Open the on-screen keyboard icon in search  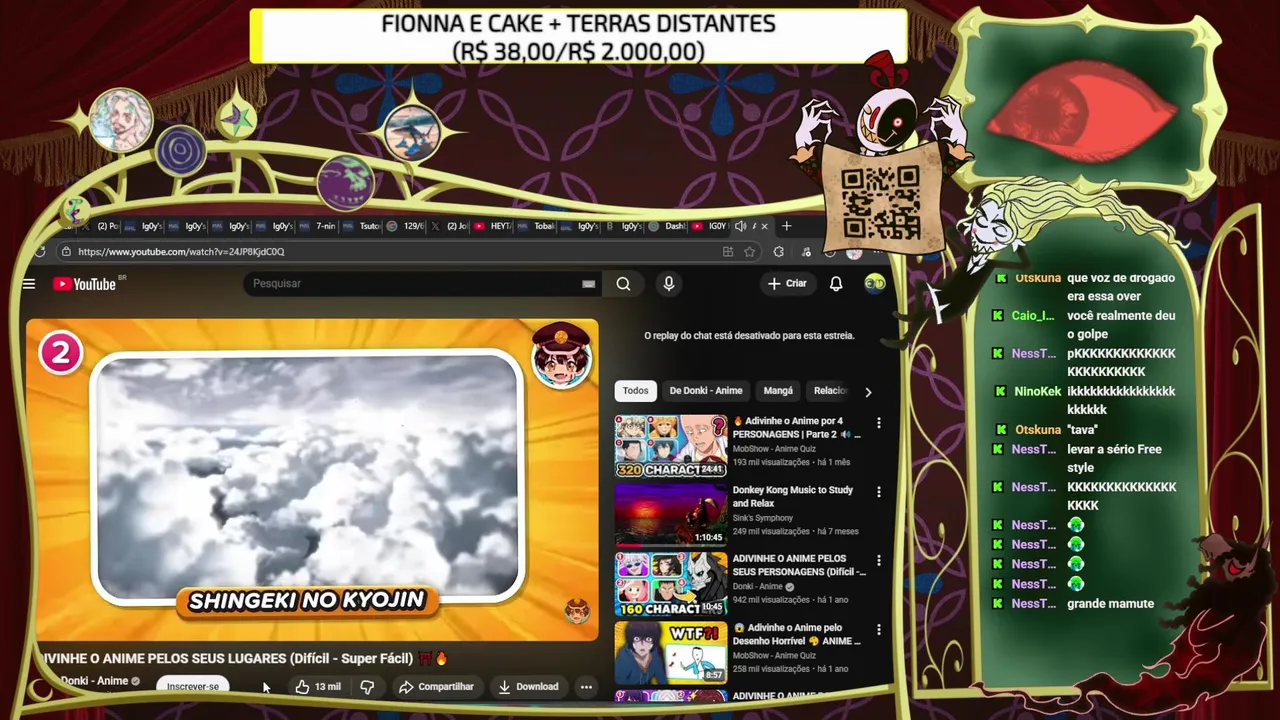[x=589, y=284]
